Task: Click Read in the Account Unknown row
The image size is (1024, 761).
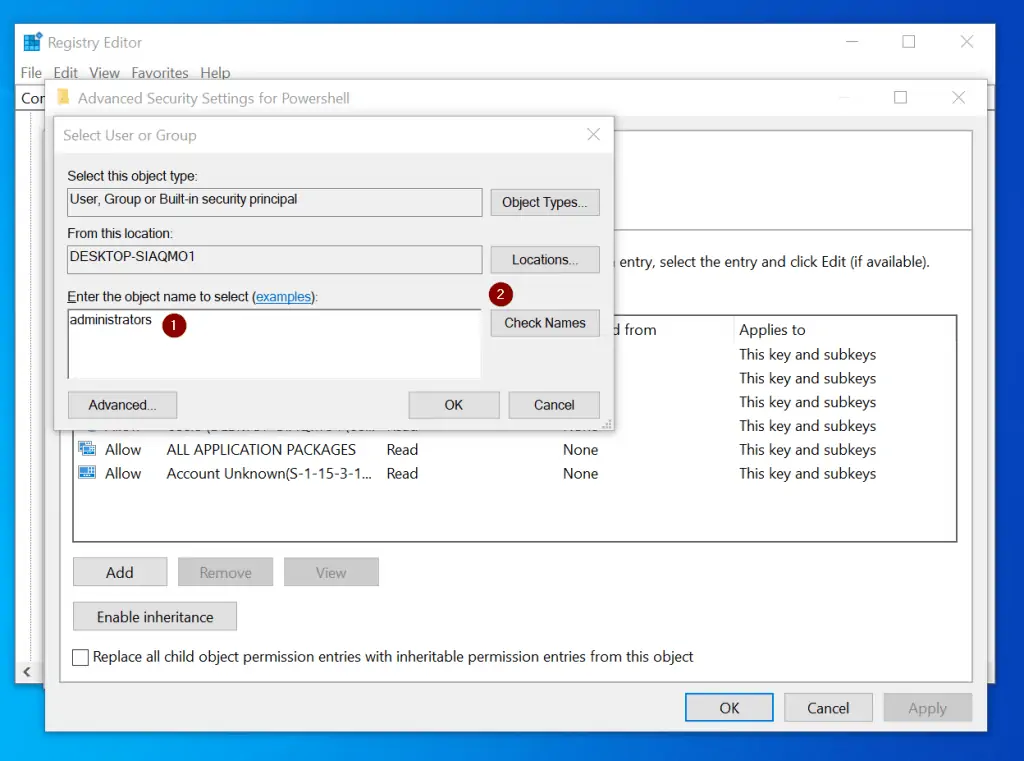Action: pyautogui.click(x=402, y=474)
